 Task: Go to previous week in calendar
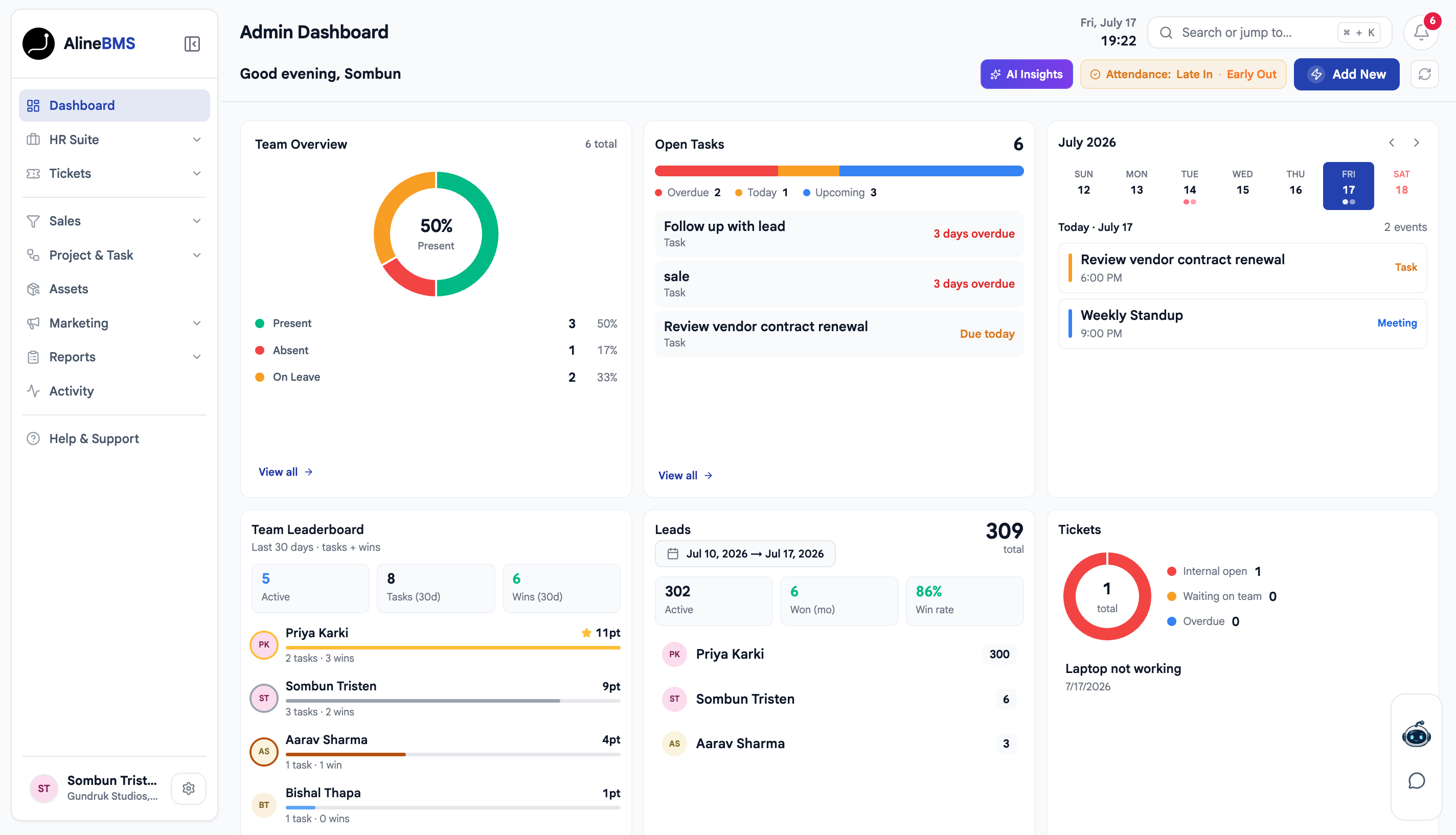(x=1392, y=143)
